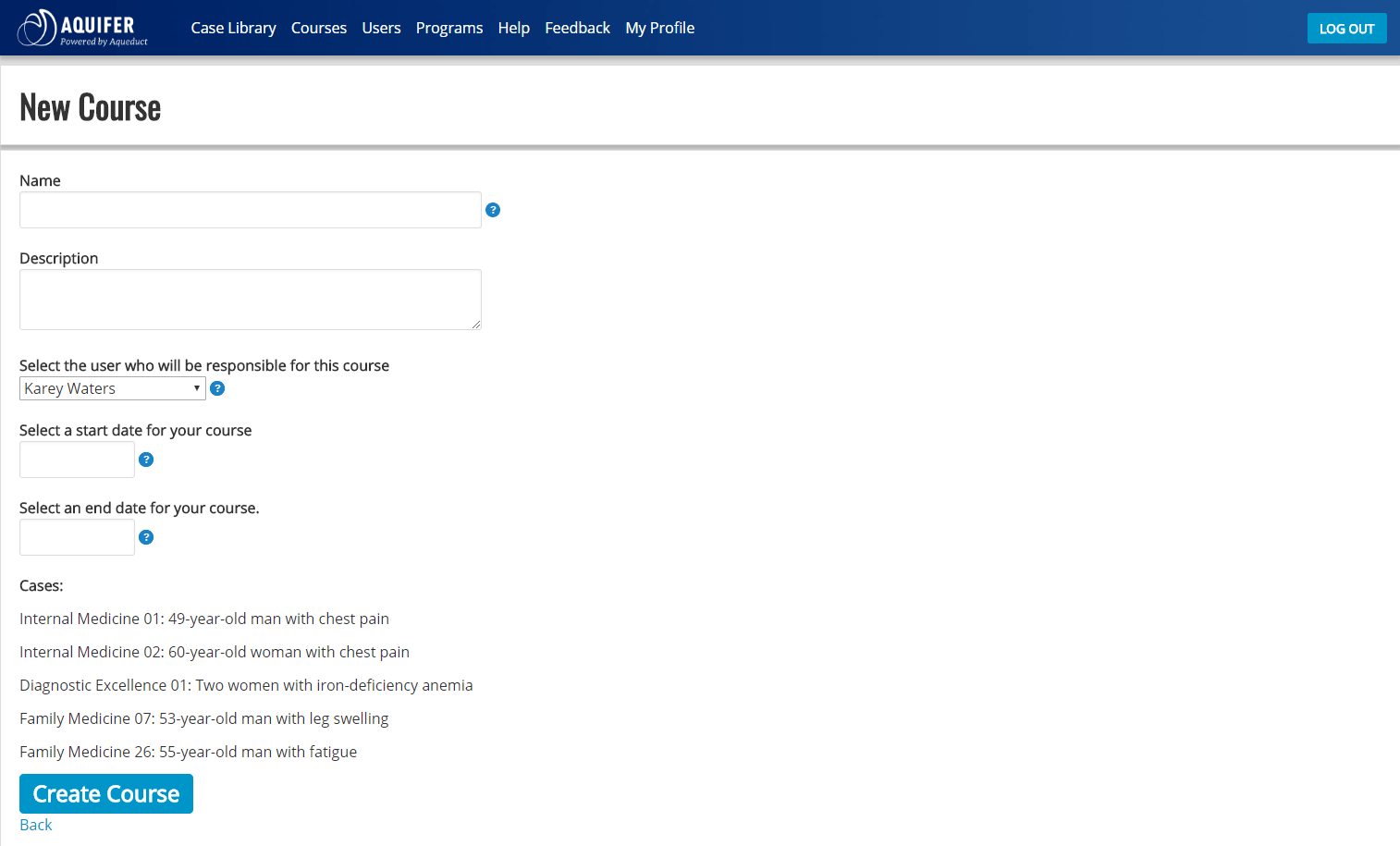
Task: Follow the Back link
Action: [36, 825]
